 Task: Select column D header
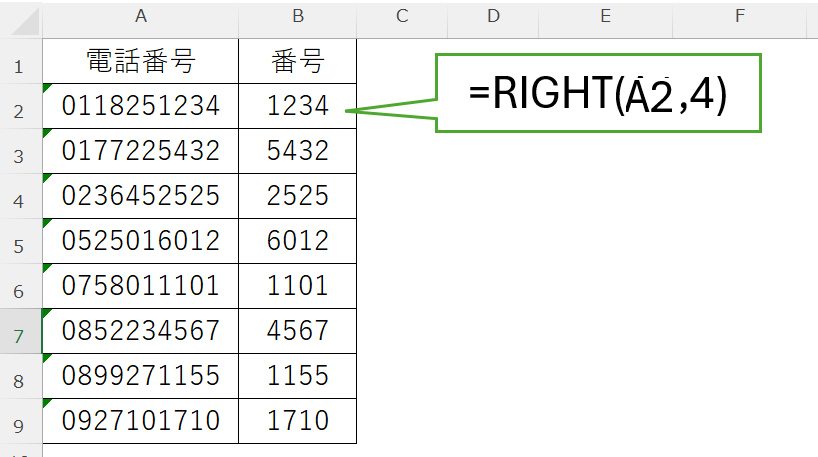(493, 15)
